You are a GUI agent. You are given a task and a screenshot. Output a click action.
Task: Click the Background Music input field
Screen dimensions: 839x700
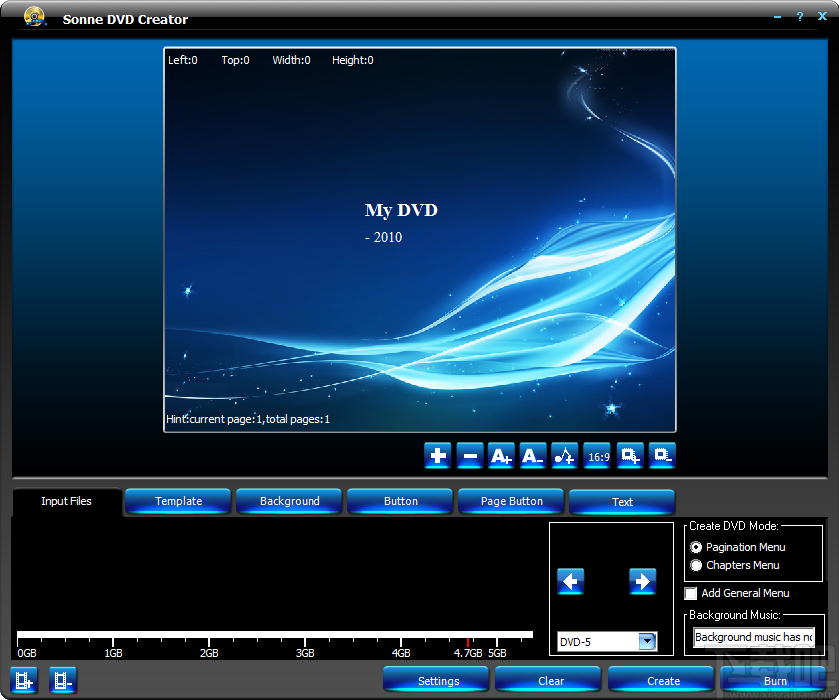point(753,637)
